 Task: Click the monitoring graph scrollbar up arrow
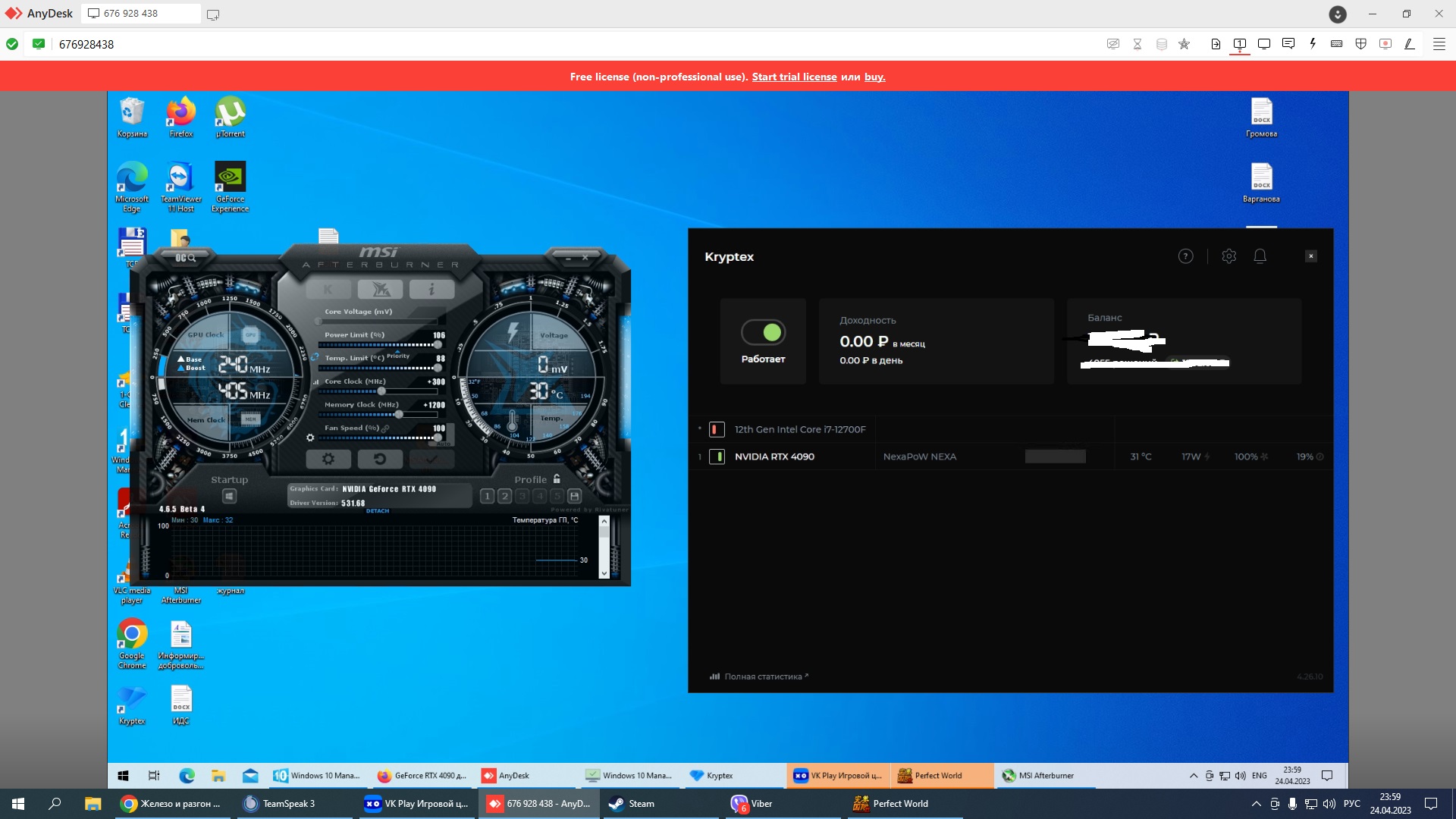tap(604, 522)
